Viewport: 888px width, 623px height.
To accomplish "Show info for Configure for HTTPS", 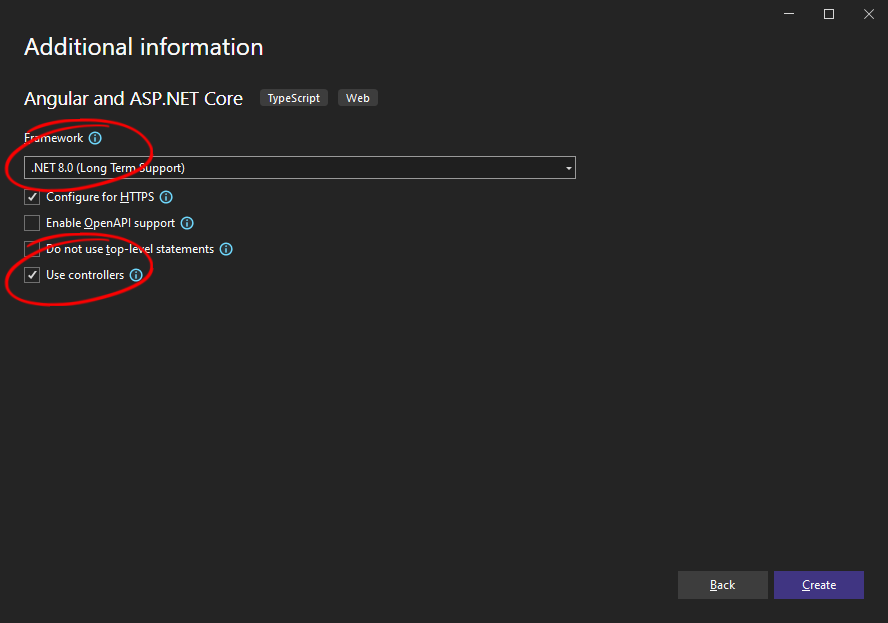I will (166, 197).
